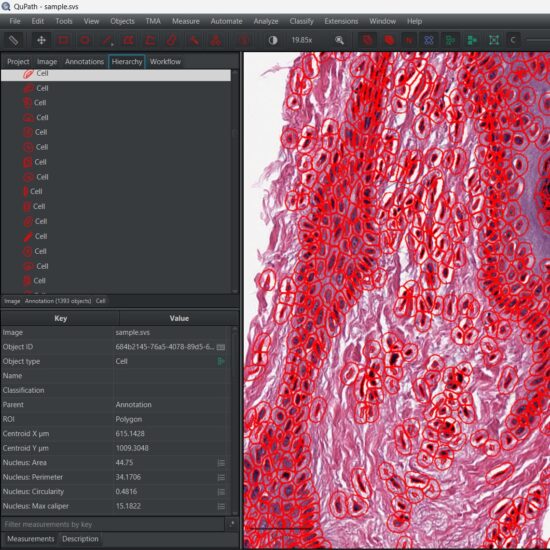Select the ROI value Polygon

click(x=129, y=420)
